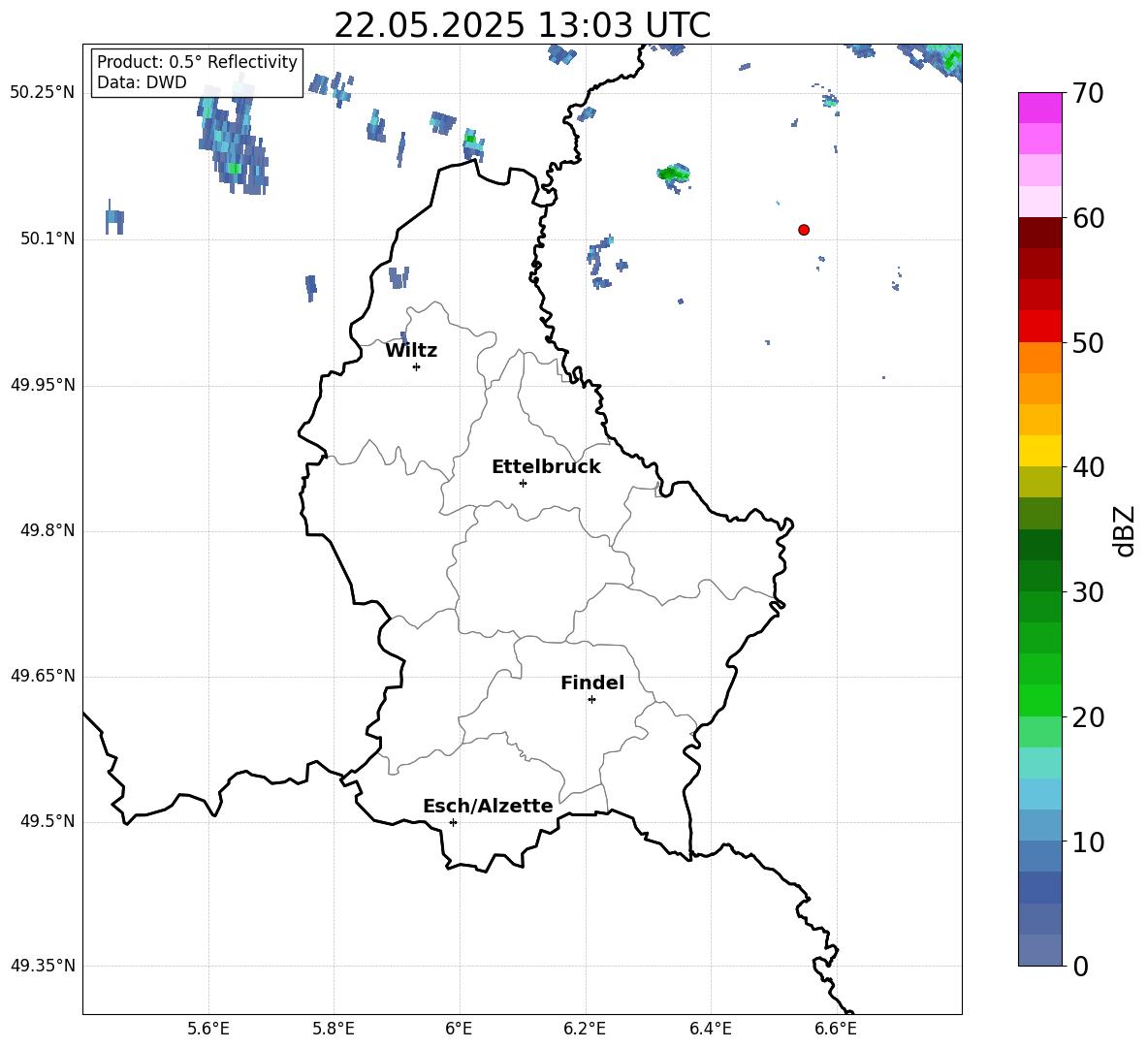The height and width of the screenshot is (1048, 1148).
Task: Click the colorbar tick label 20
Action: pos(1088,717)
